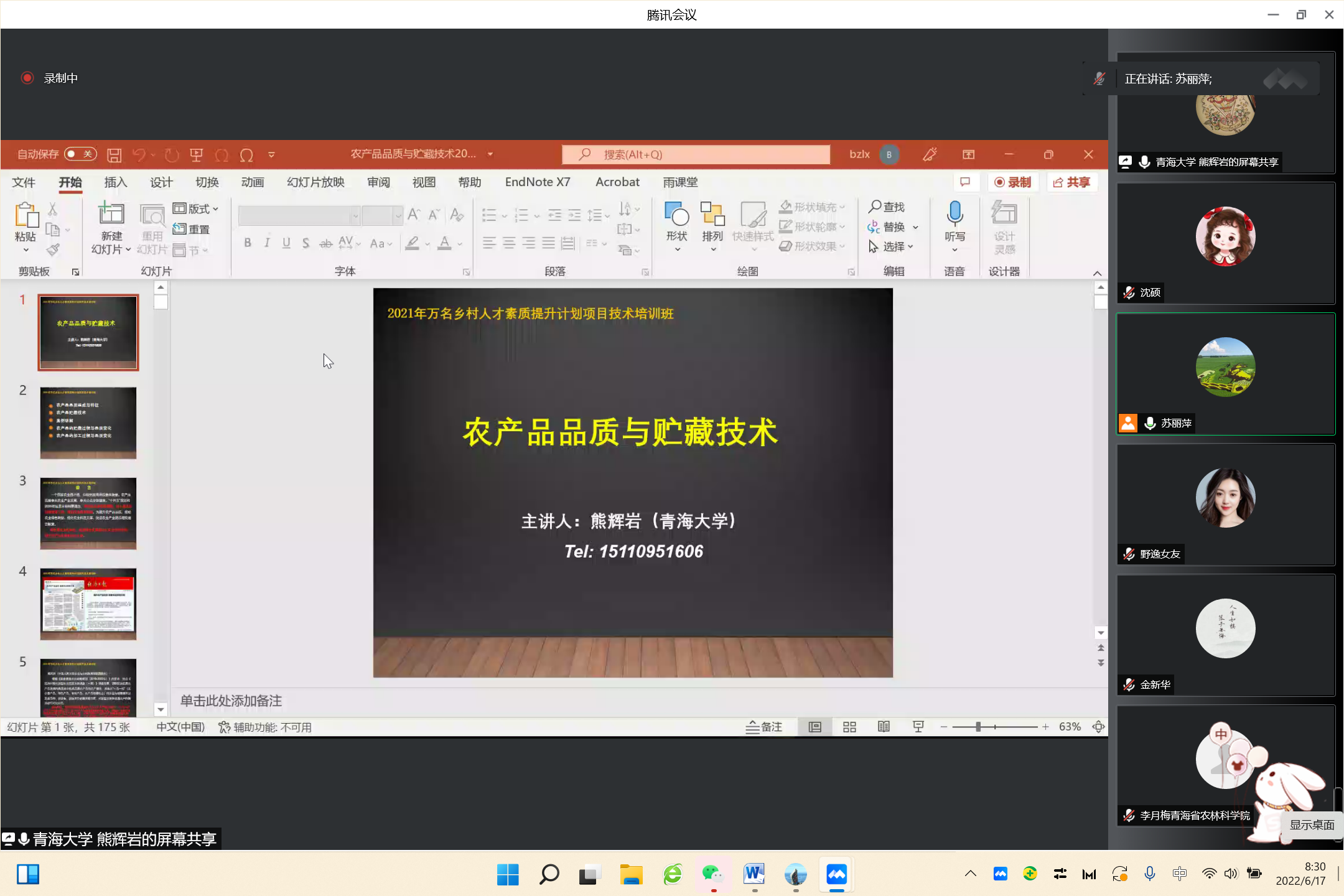
Task: Toggle the AutoSave switch
Action: [x=80, y=154]
